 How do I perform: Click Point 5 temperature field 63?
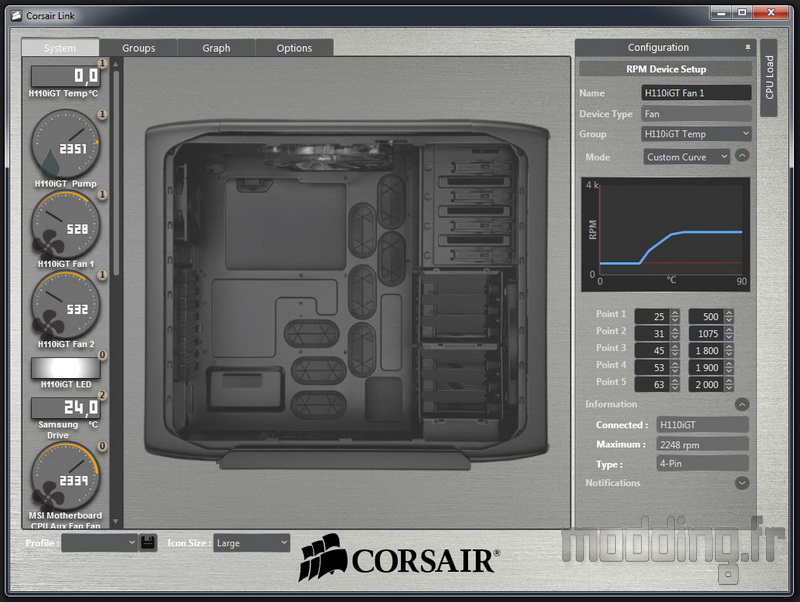click(653, 384)
